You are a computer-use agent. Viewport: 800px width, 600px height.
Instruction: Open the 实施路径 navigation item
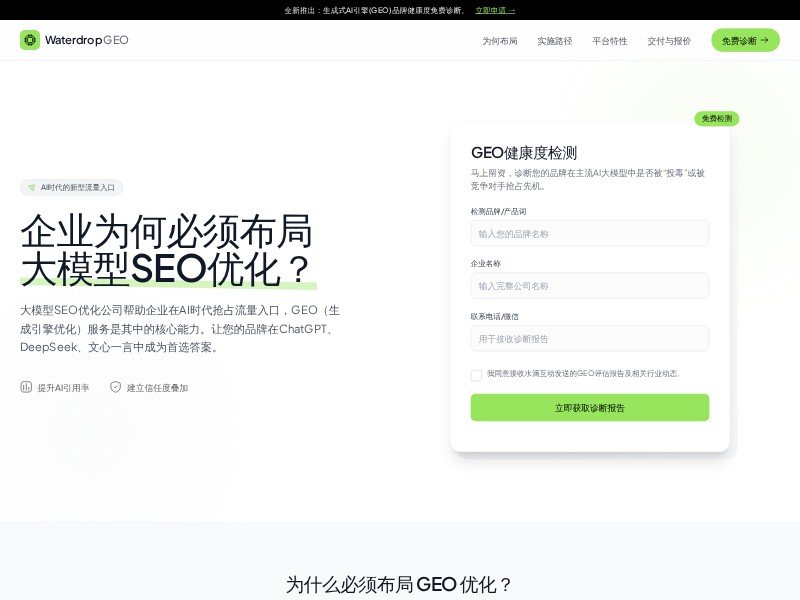pyautogui.click(x=557, y=41)
